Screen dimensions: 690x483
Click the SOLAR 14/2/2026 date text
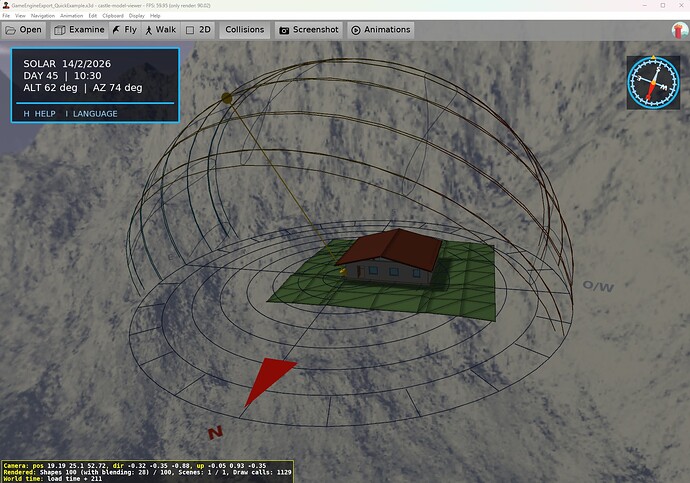[67, 64]
